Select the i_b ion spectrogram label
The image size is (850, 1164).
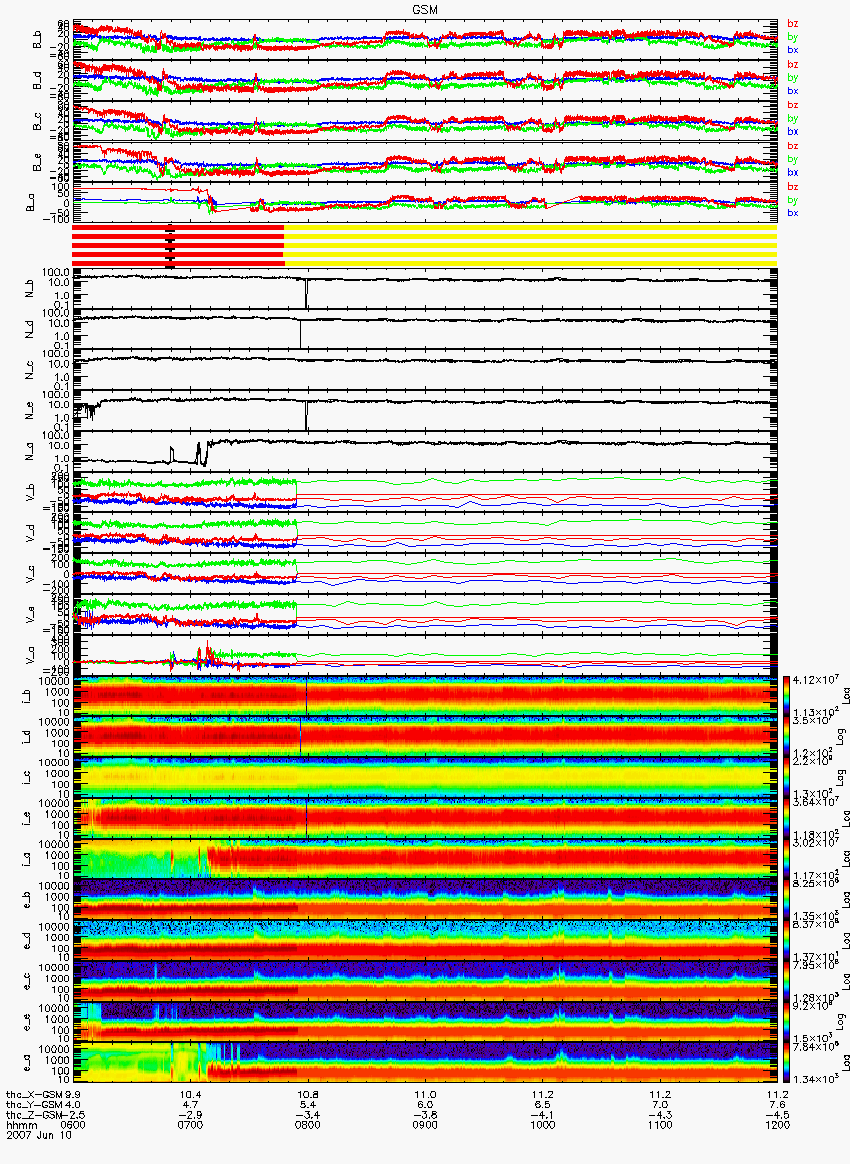click(x=27, y=697)
